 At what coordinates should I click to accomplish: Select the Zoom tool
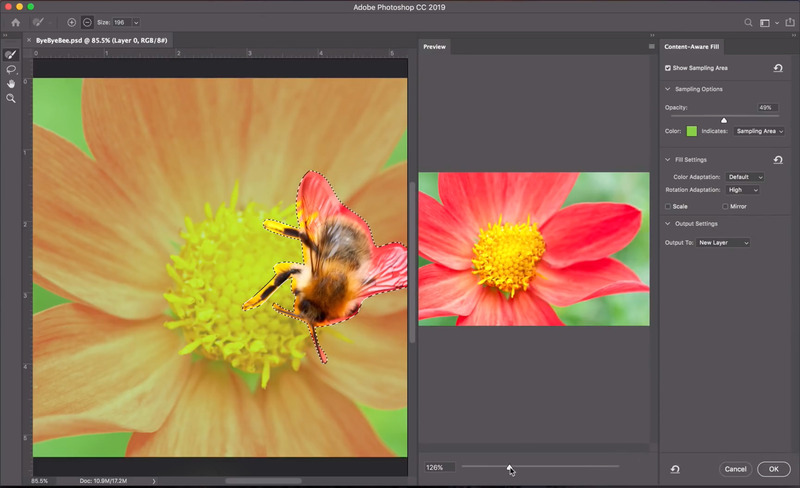point(11,98)
